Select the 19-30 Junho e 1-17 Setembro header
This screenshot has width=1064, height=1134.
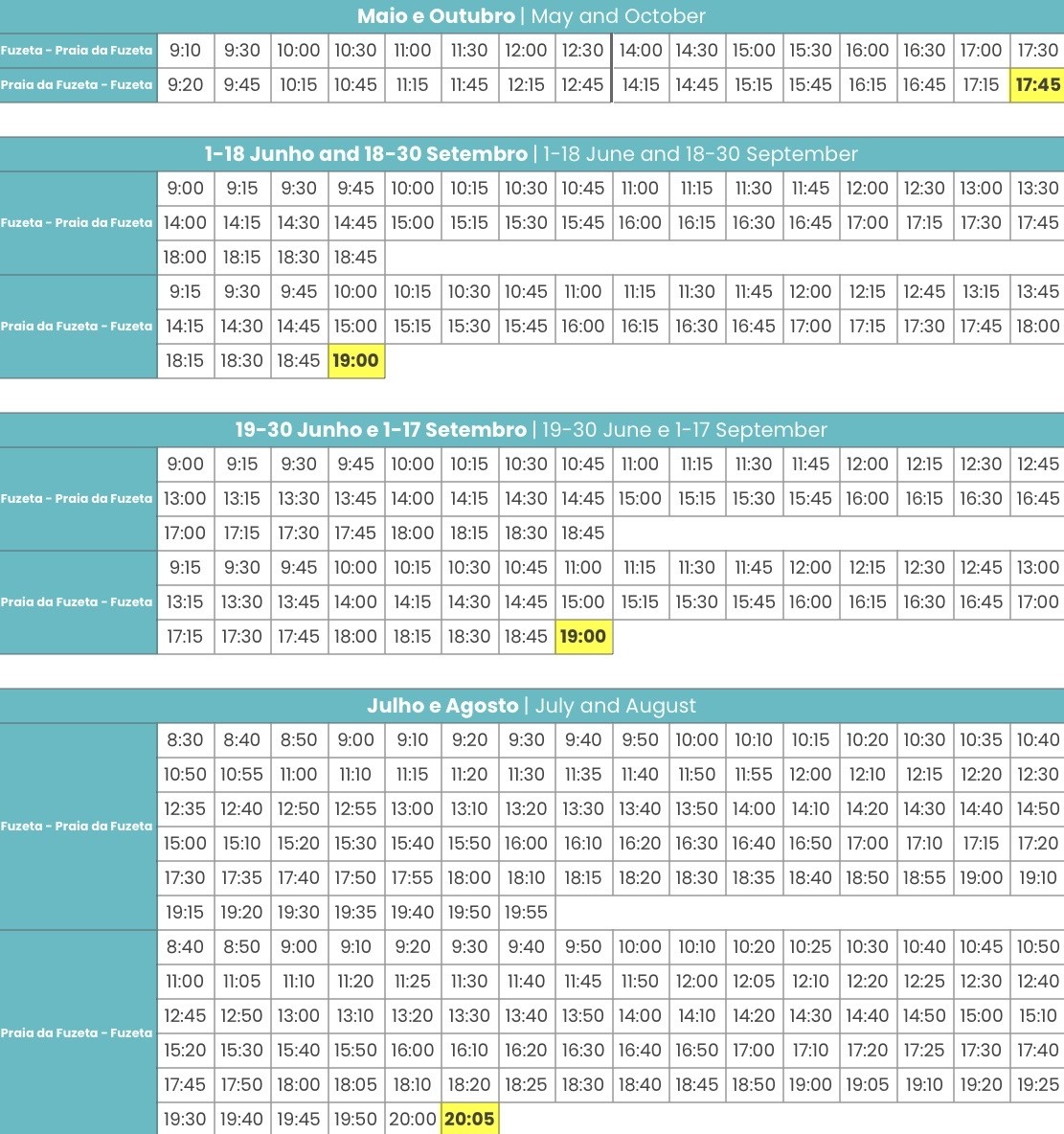tap(532, 430)
